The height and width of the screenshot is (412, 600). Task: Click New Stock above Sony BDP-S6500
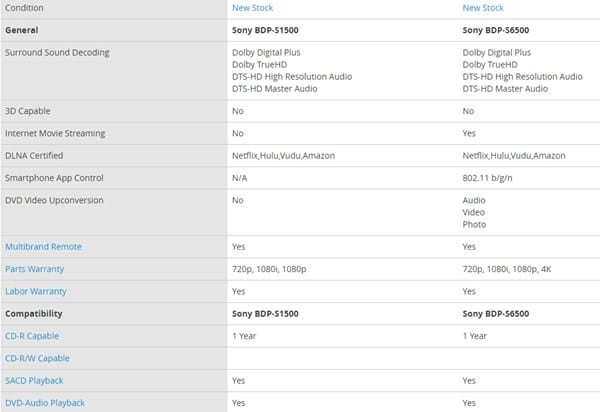[484, 8]
